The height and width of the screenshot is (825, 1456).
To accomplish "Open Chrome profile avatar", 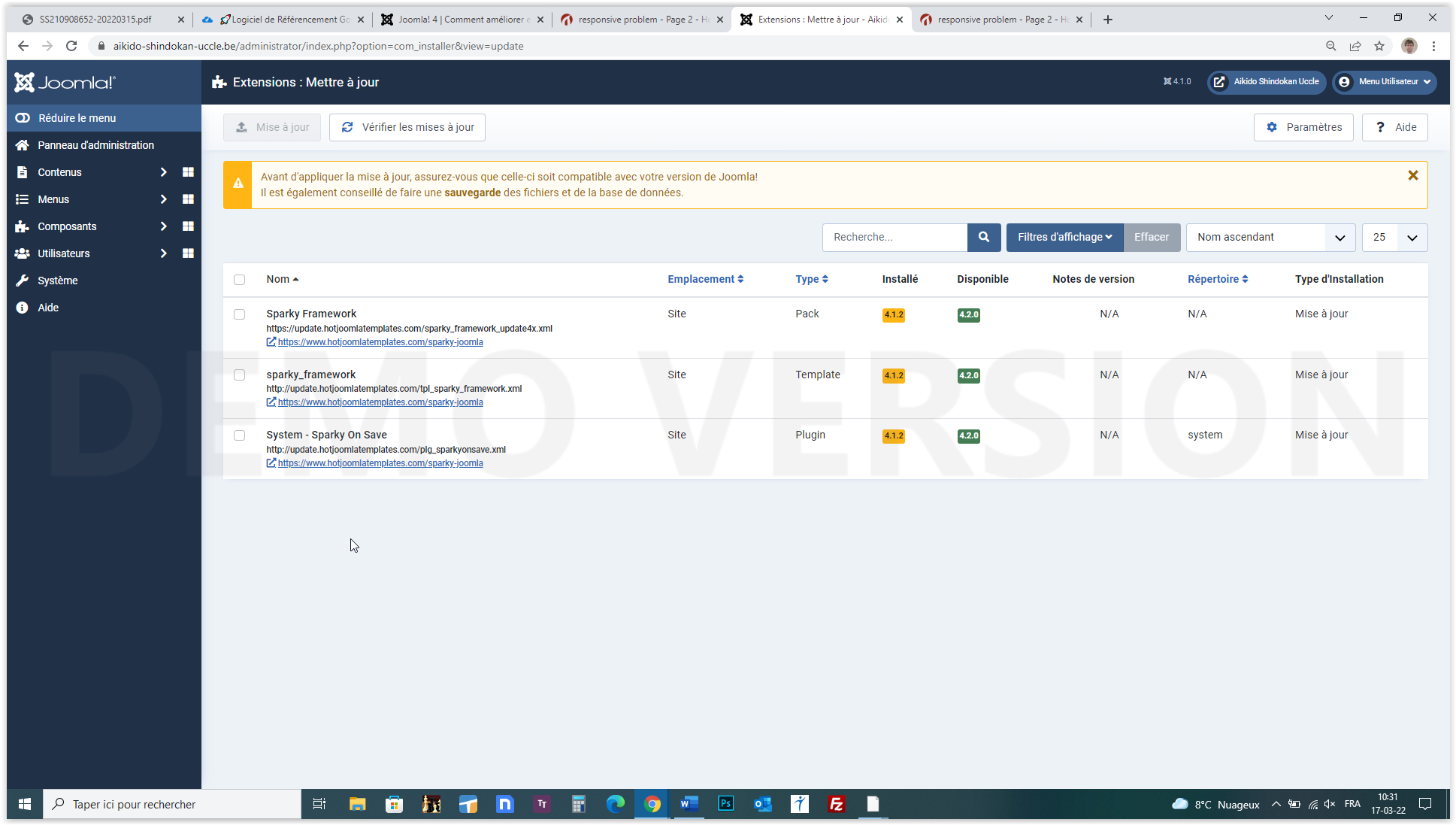I will click(1409, 46).
